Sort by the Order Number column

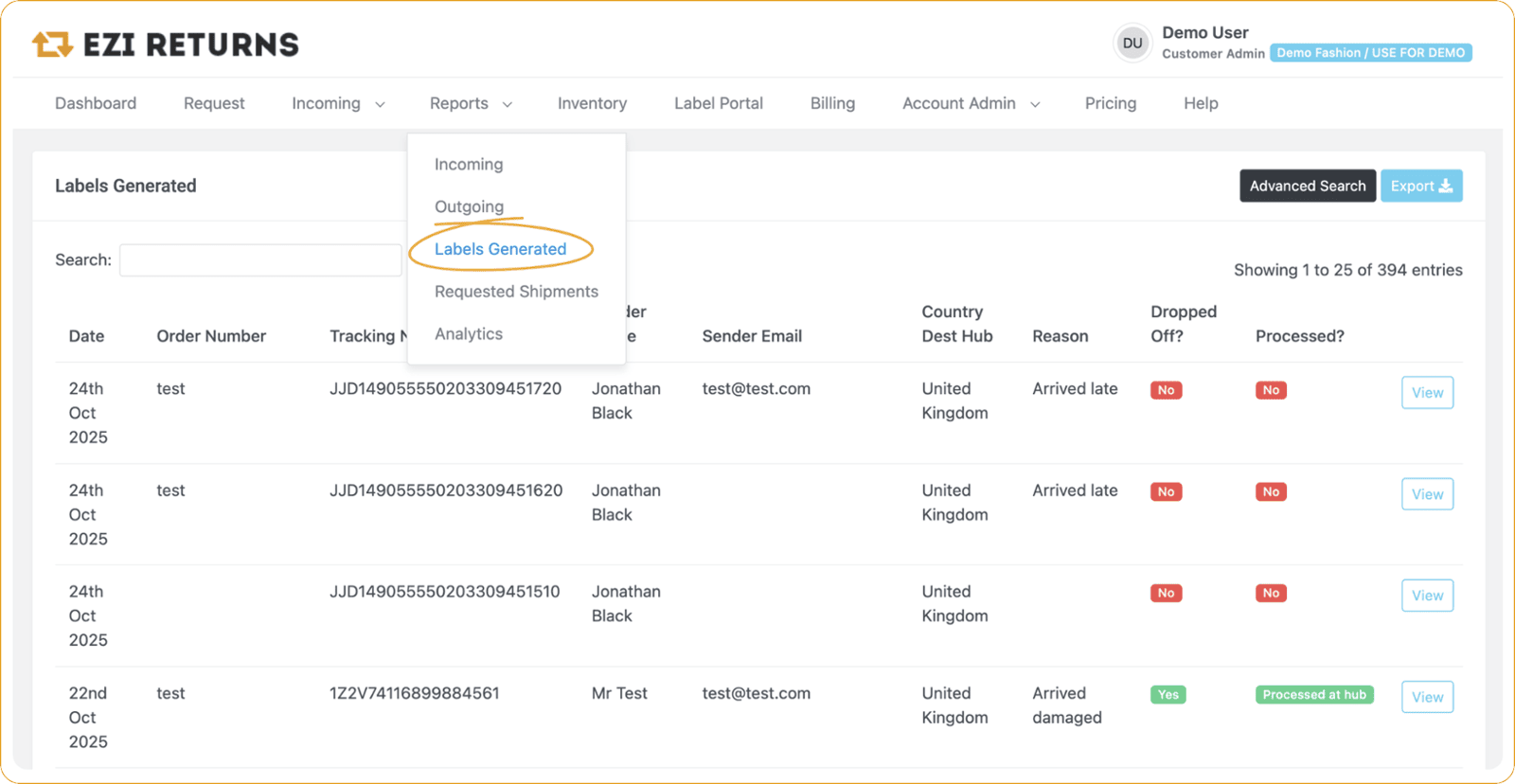click(x=211, y=336)
